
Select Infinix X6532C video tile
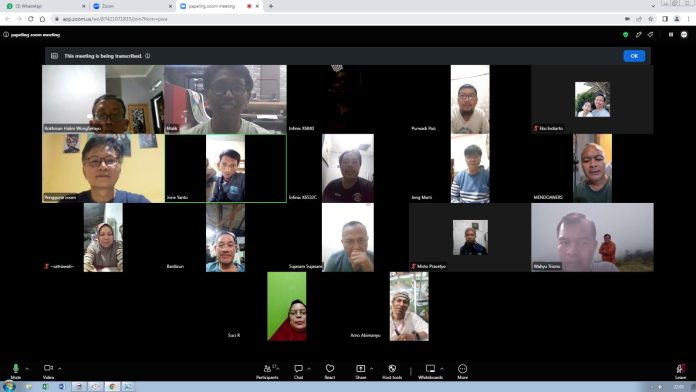click(348, 168)
